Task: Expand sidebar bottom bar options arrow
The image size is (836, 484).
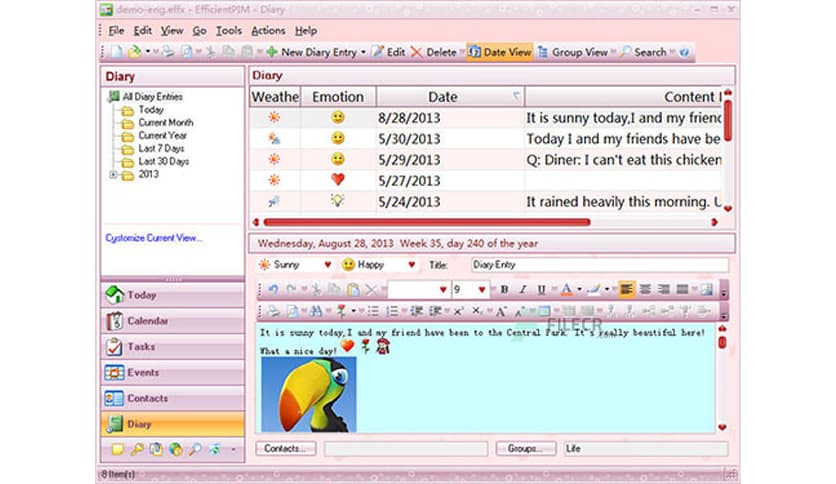Action: [x=233, y=450]
